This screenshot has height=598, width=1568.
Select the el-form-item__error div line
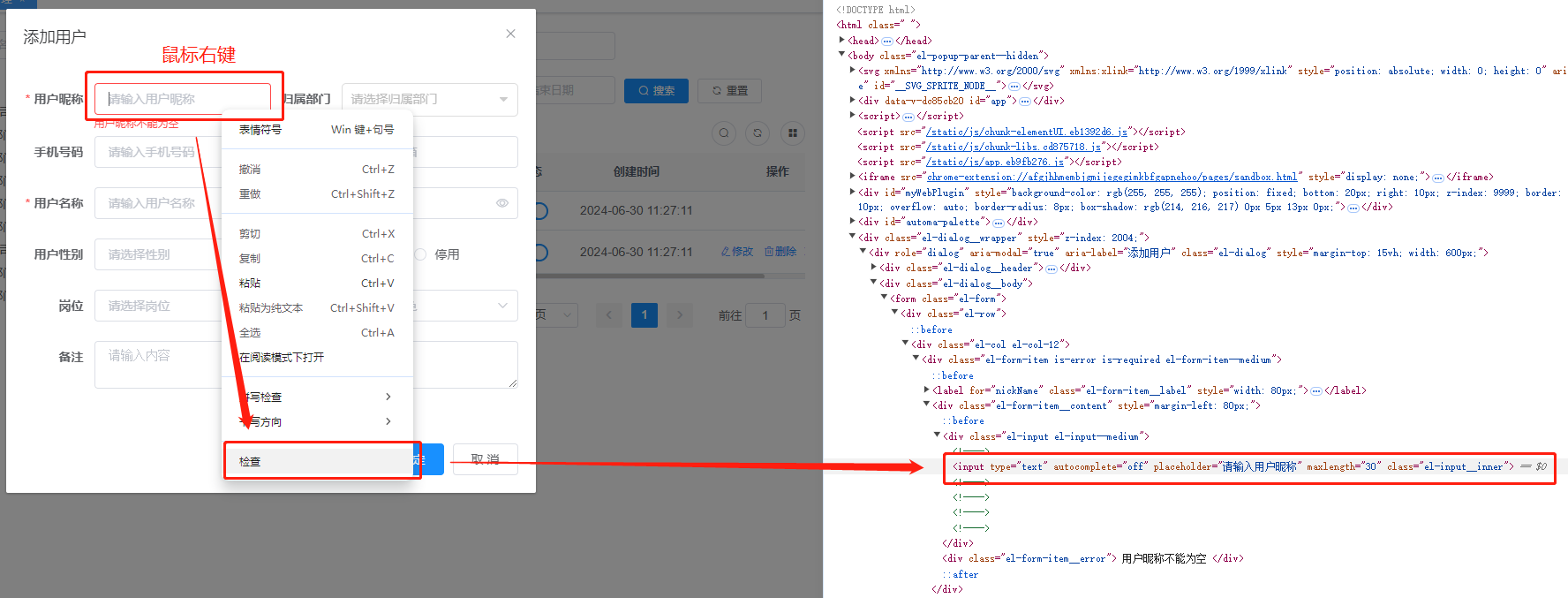(1093, 558)
